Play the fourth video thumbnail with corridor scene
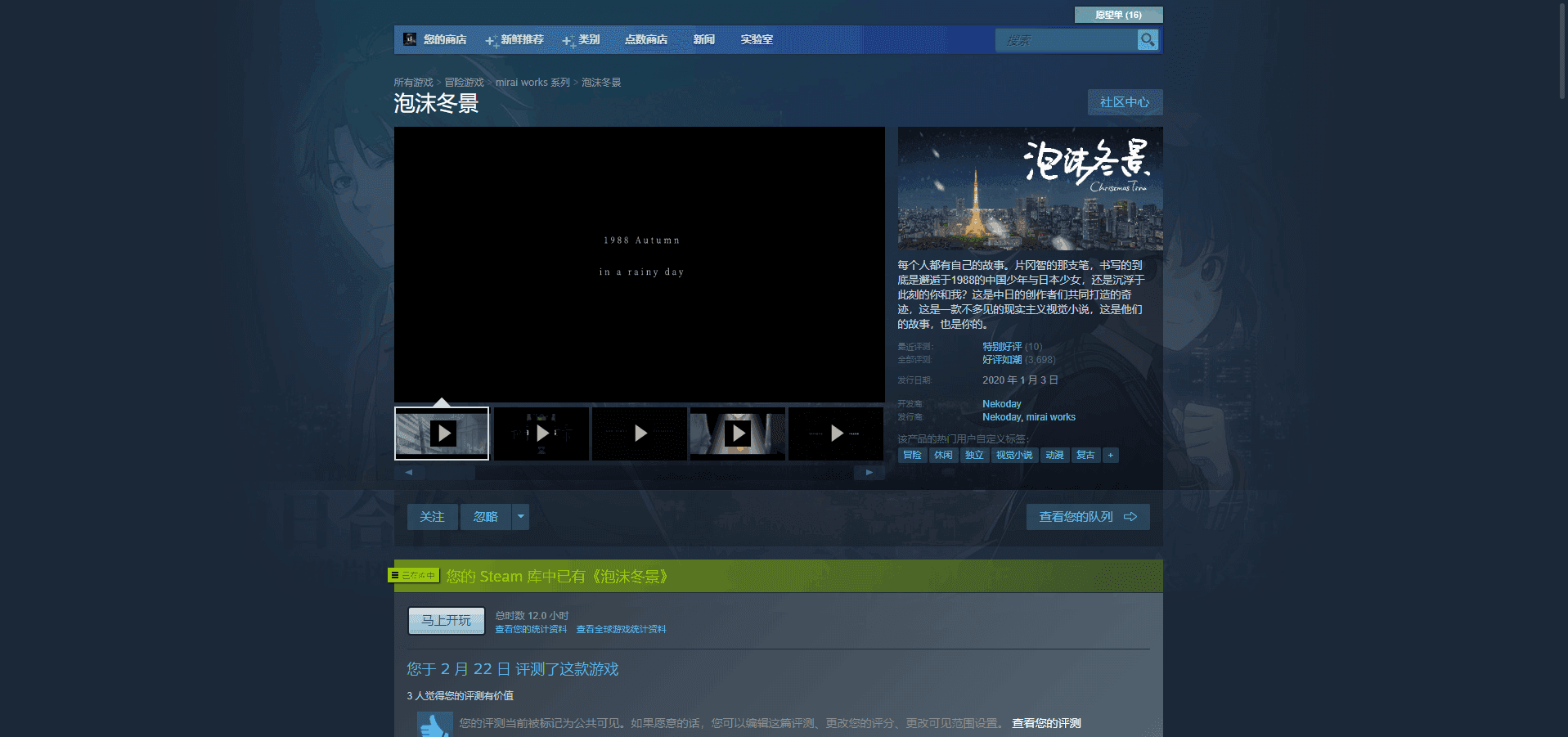 pos(738,434)
